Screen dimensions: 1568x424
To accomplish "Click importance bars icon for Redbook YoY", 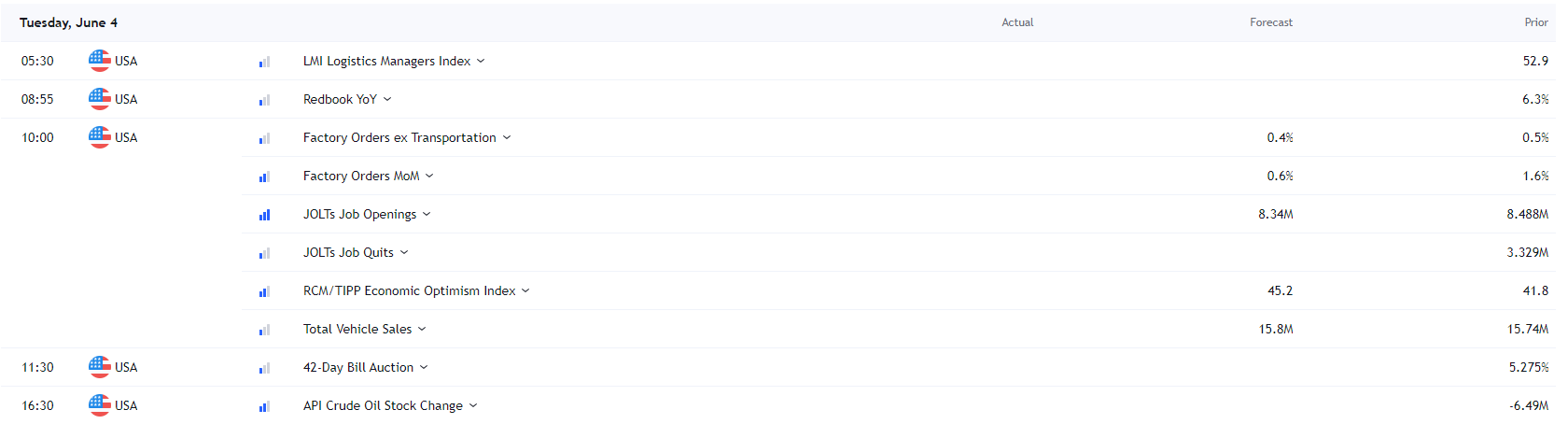I will (265, 100).
